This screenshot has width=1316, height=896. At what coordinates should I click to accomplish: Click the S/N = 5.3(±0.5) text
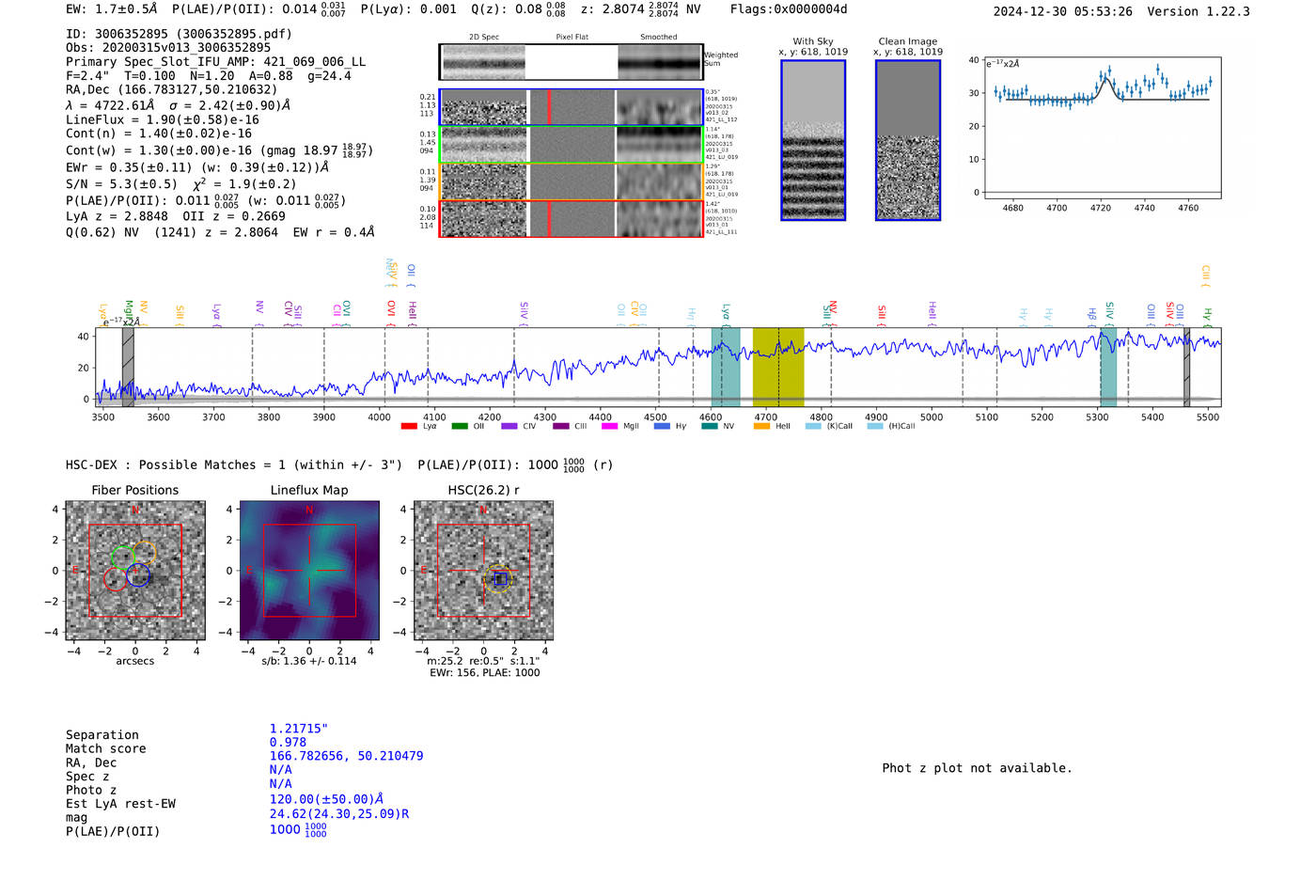(x=121, y=184)
